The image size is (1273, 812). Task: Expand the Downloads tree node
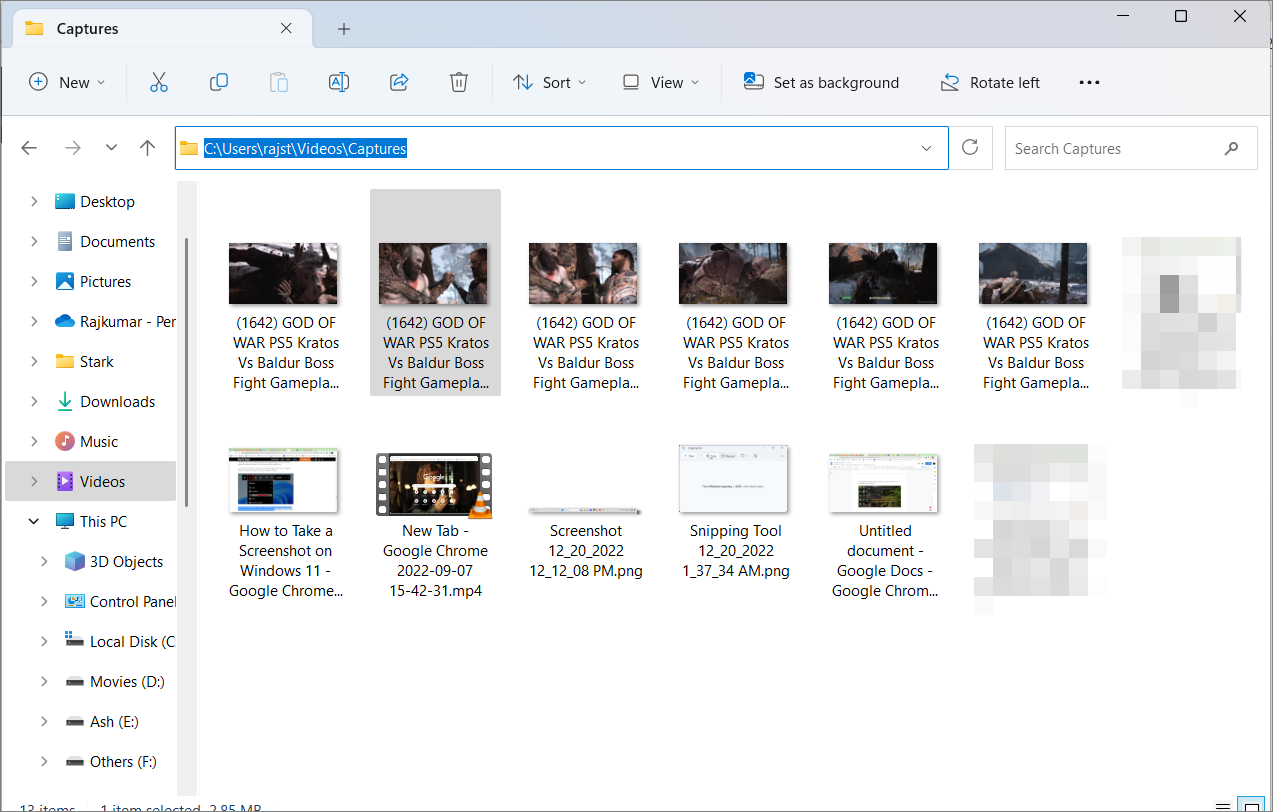[x=34, y=401]
